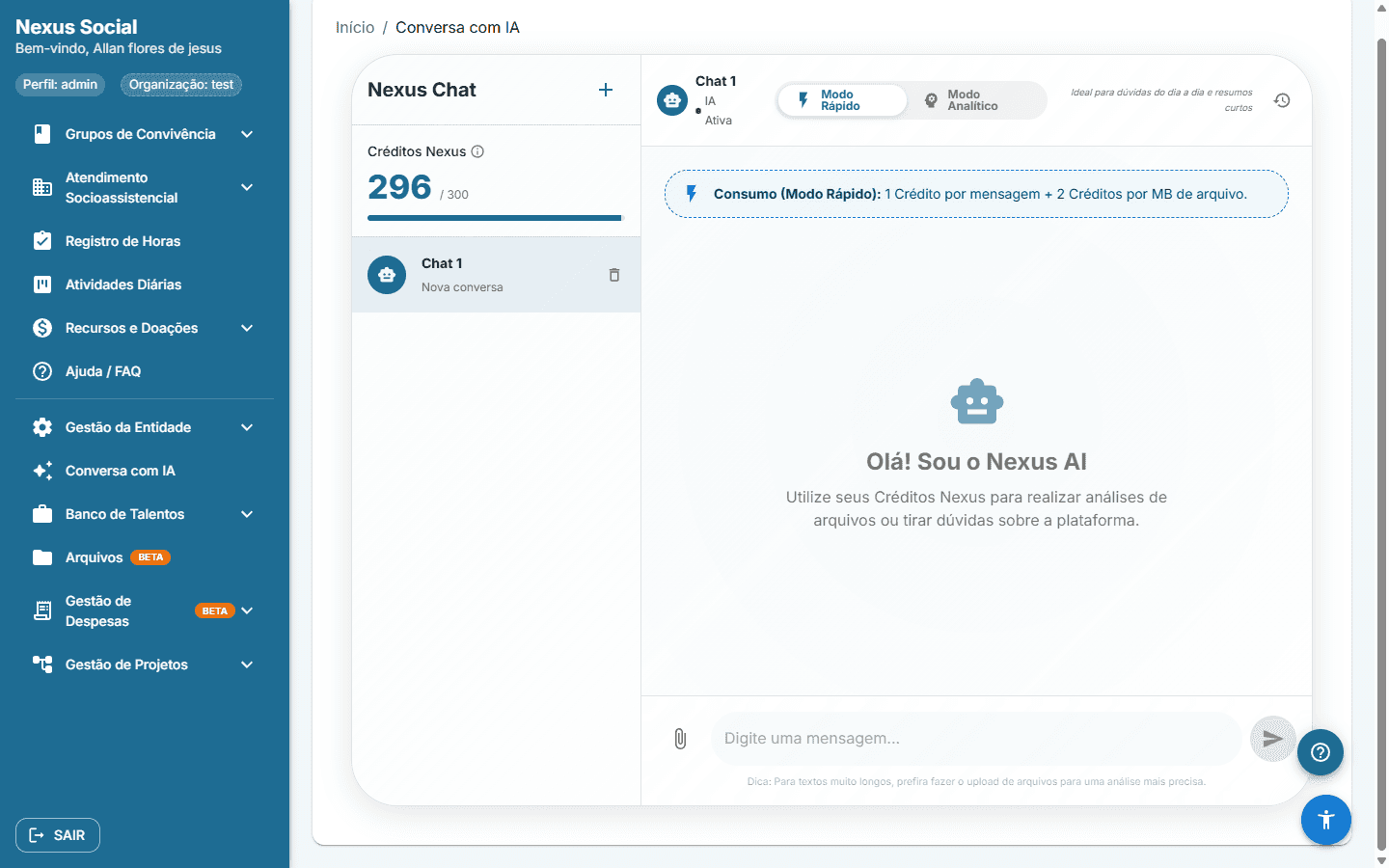
Task: Click the paperclip attach file icon
Action: 680,739
